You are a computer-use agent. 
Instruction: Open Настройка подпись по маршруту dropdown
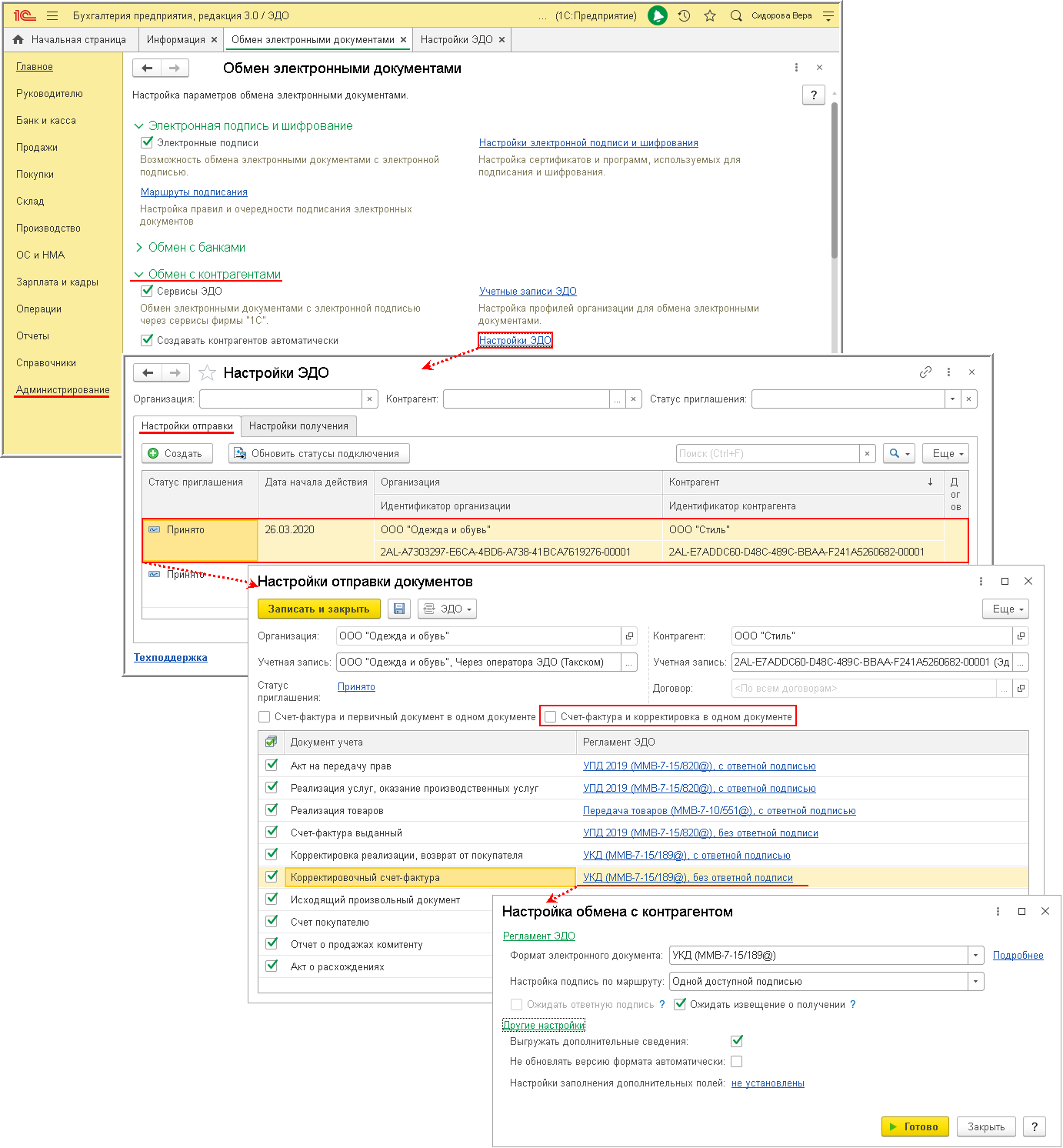pyautogui.click(x=976, y=982)
